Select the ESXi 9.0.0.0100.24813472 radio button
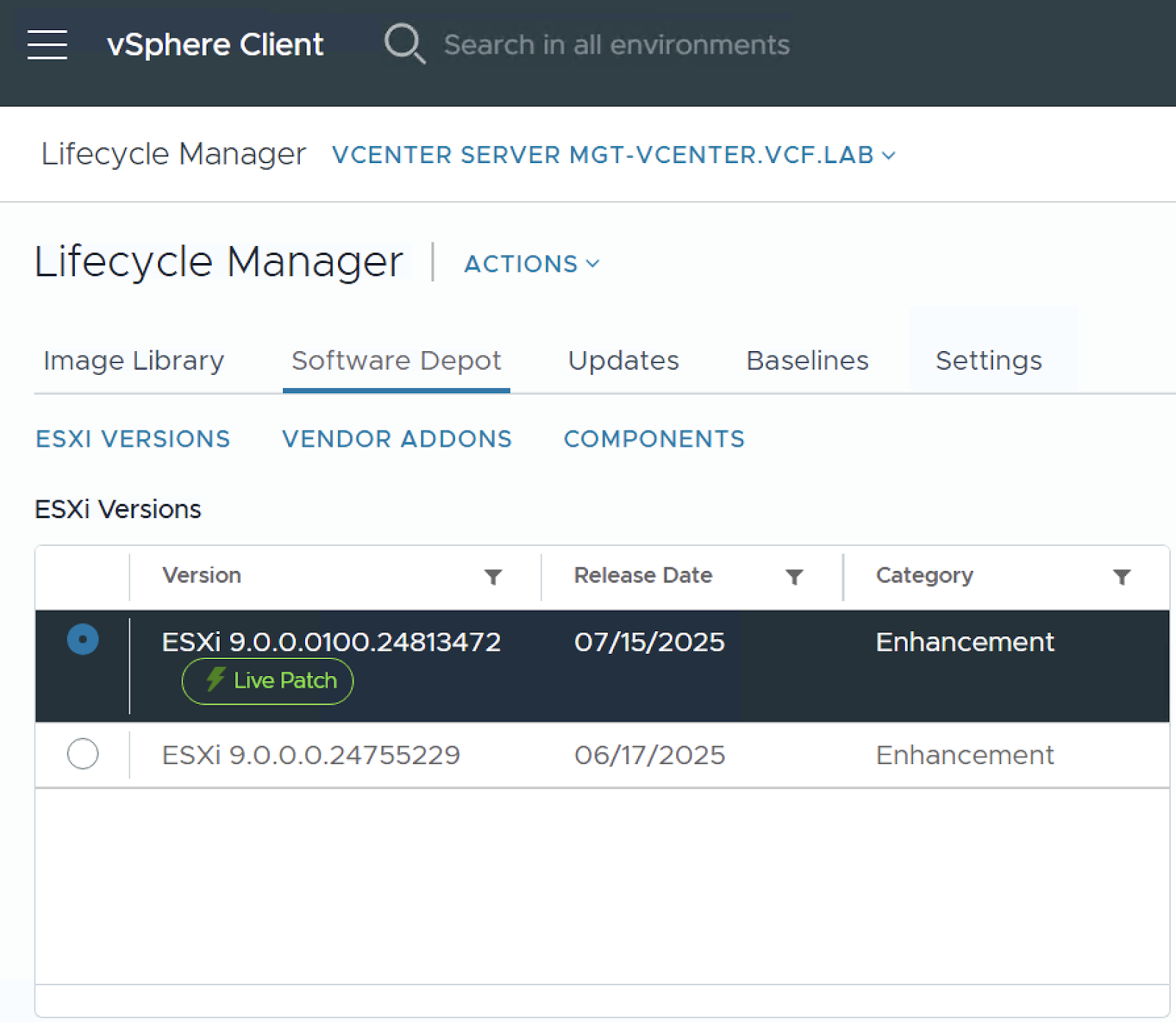 [x=83, y=640]
